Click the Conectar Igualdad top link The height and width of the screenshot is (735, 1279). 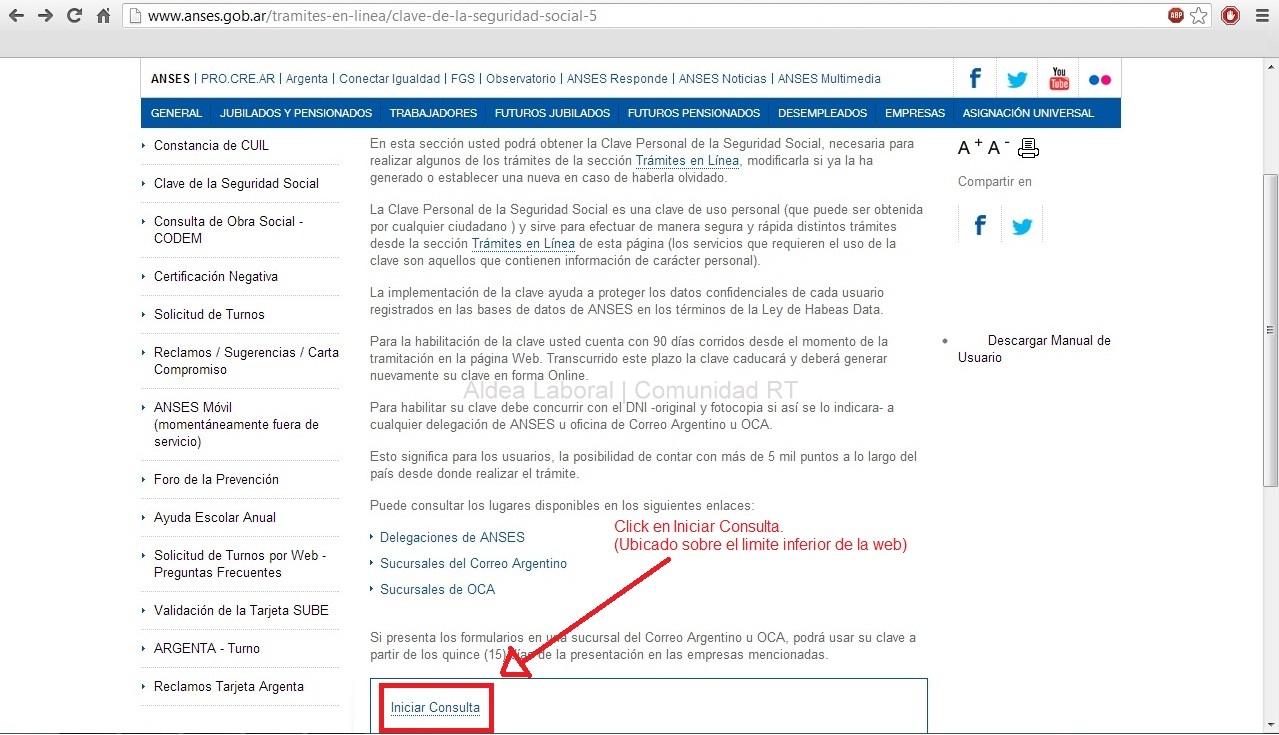tap(389, 79)
